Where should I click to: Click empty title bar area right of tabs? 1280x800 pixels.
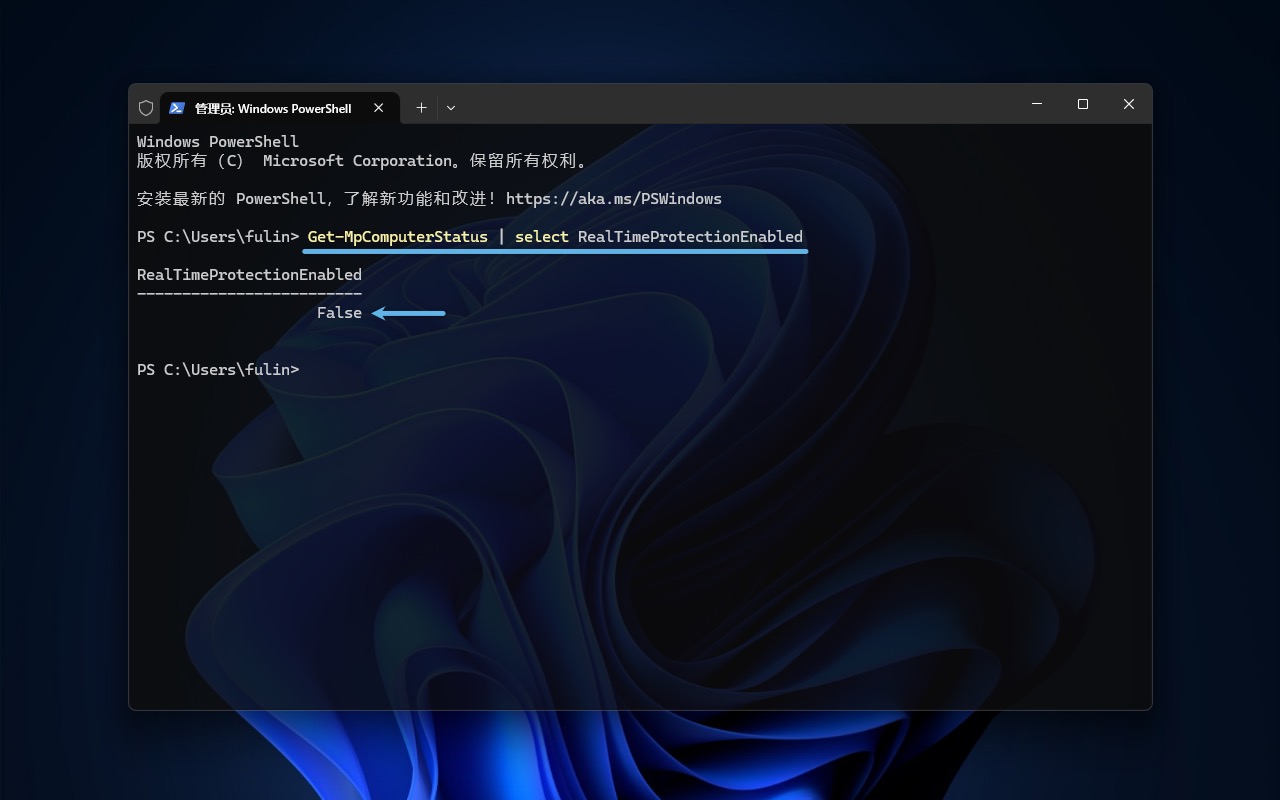pyautogui.click(x=740, y=106)
